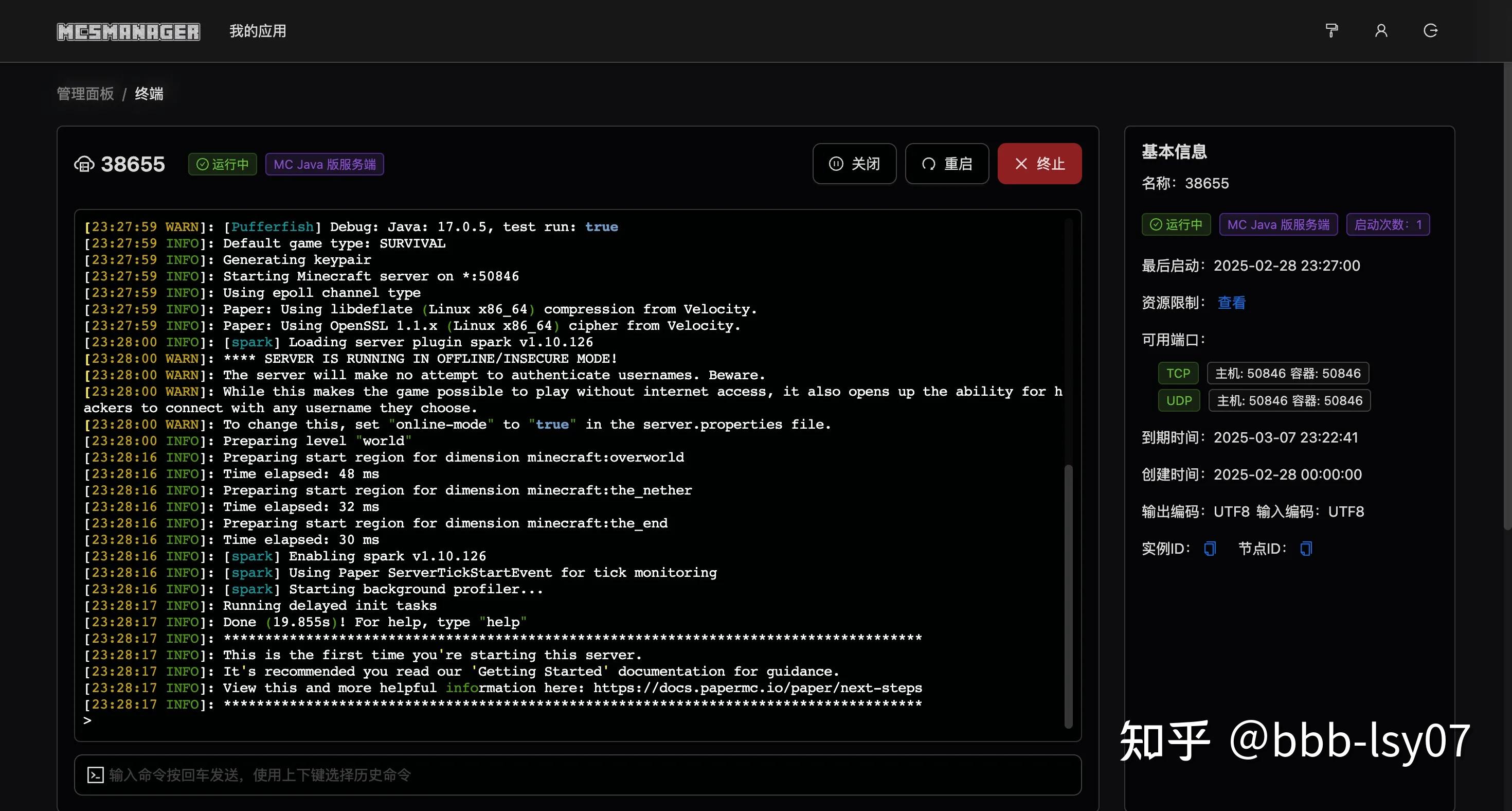1512x811 pixels.
Task: Click the cloud instance icon beside 38655
Action: click(84, 165)
